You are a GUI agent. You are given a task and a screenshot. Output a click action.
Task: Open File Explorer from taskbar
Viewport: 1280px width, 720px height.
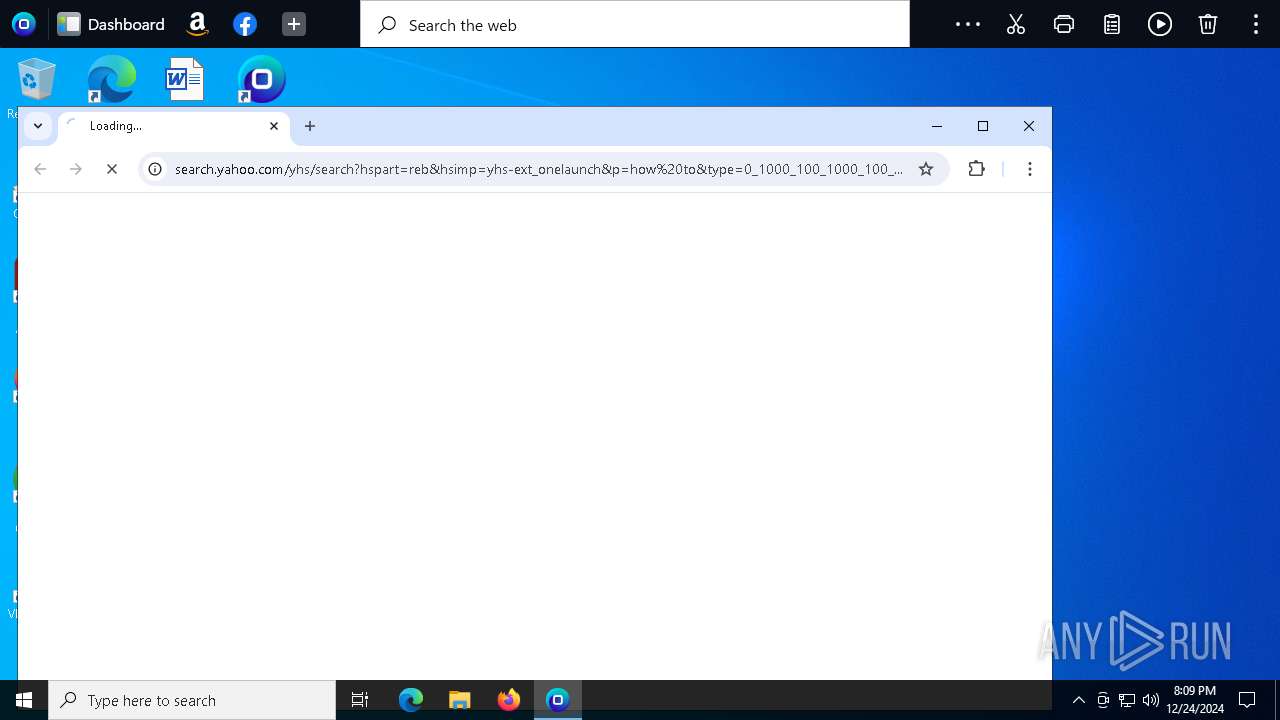460,700
